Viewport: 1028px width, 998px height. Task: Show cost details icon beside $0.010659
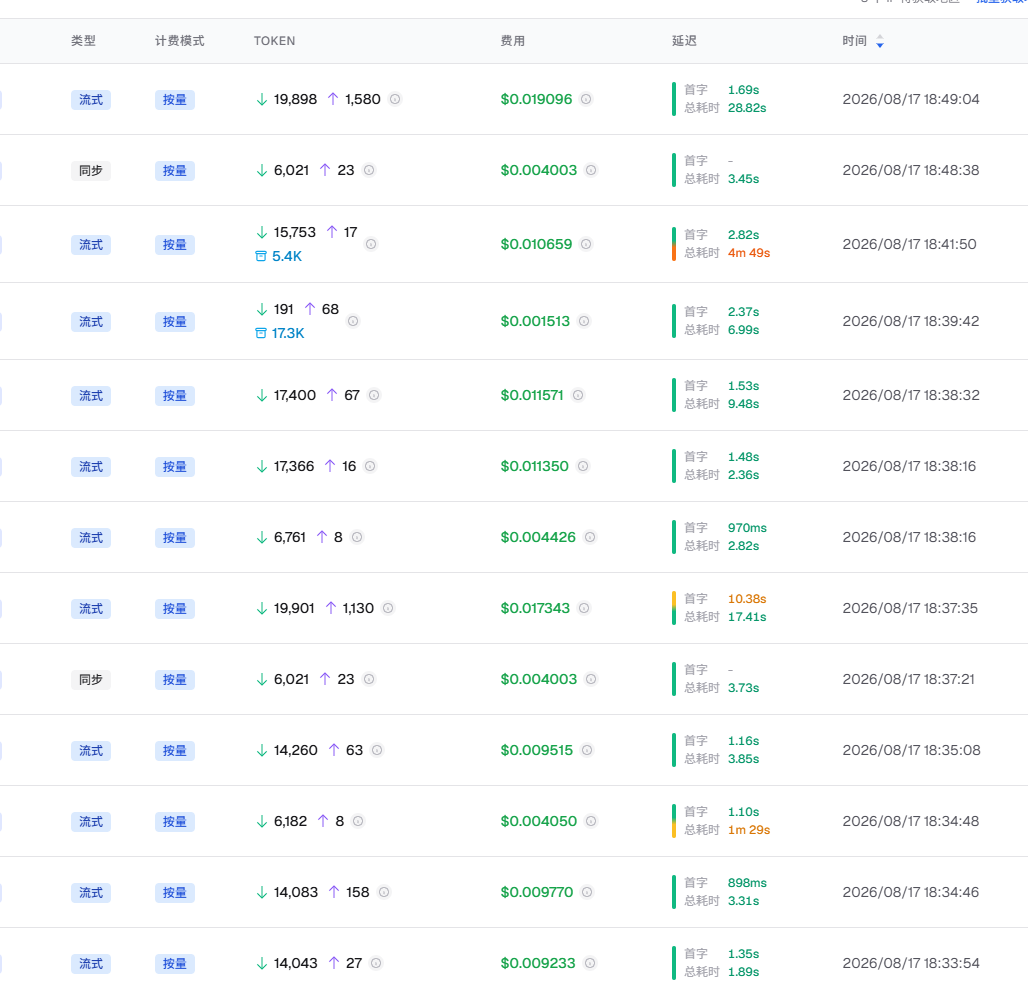586,244
